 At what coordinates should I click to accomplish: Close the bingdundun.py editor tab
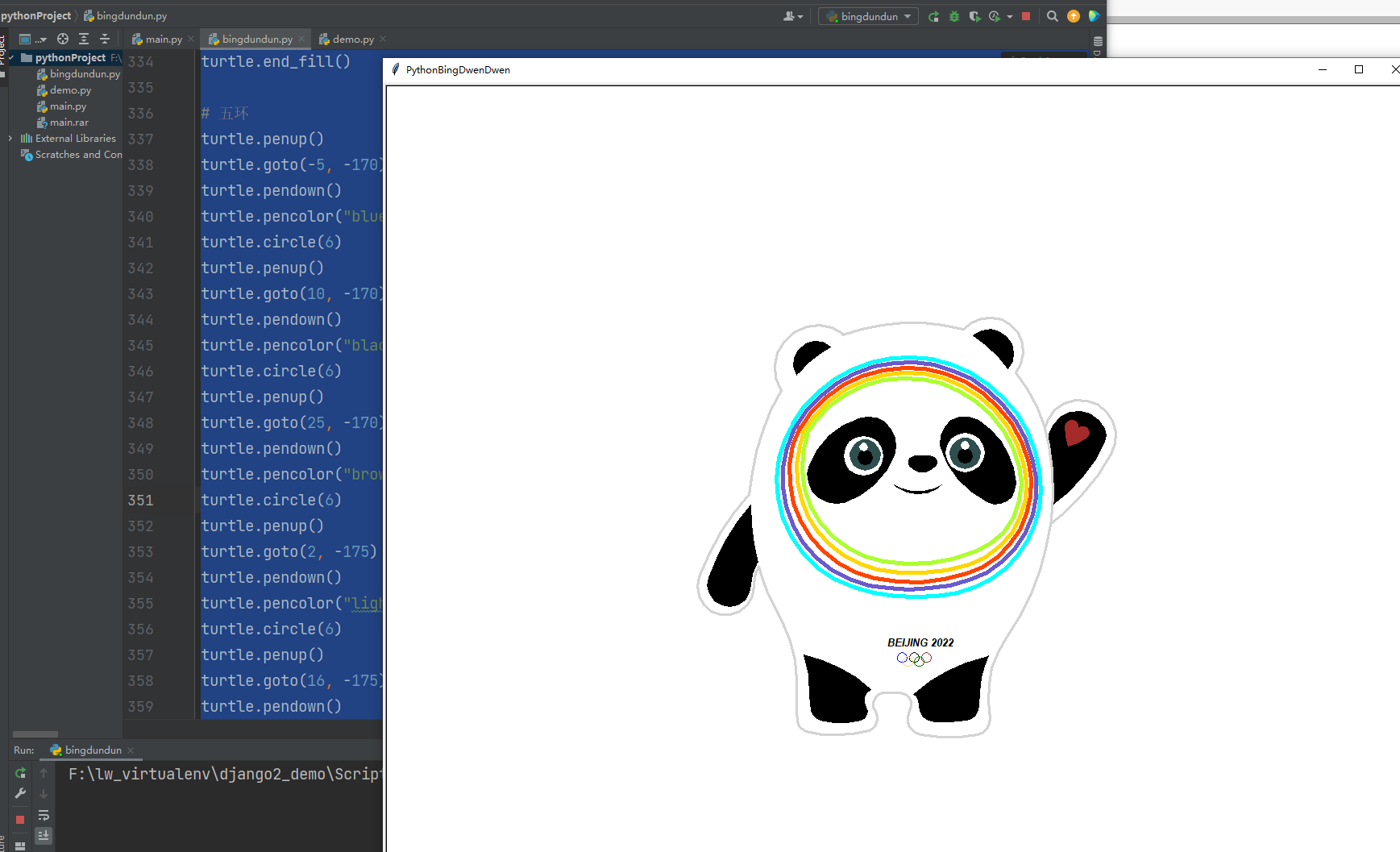(x=301, y=39)
